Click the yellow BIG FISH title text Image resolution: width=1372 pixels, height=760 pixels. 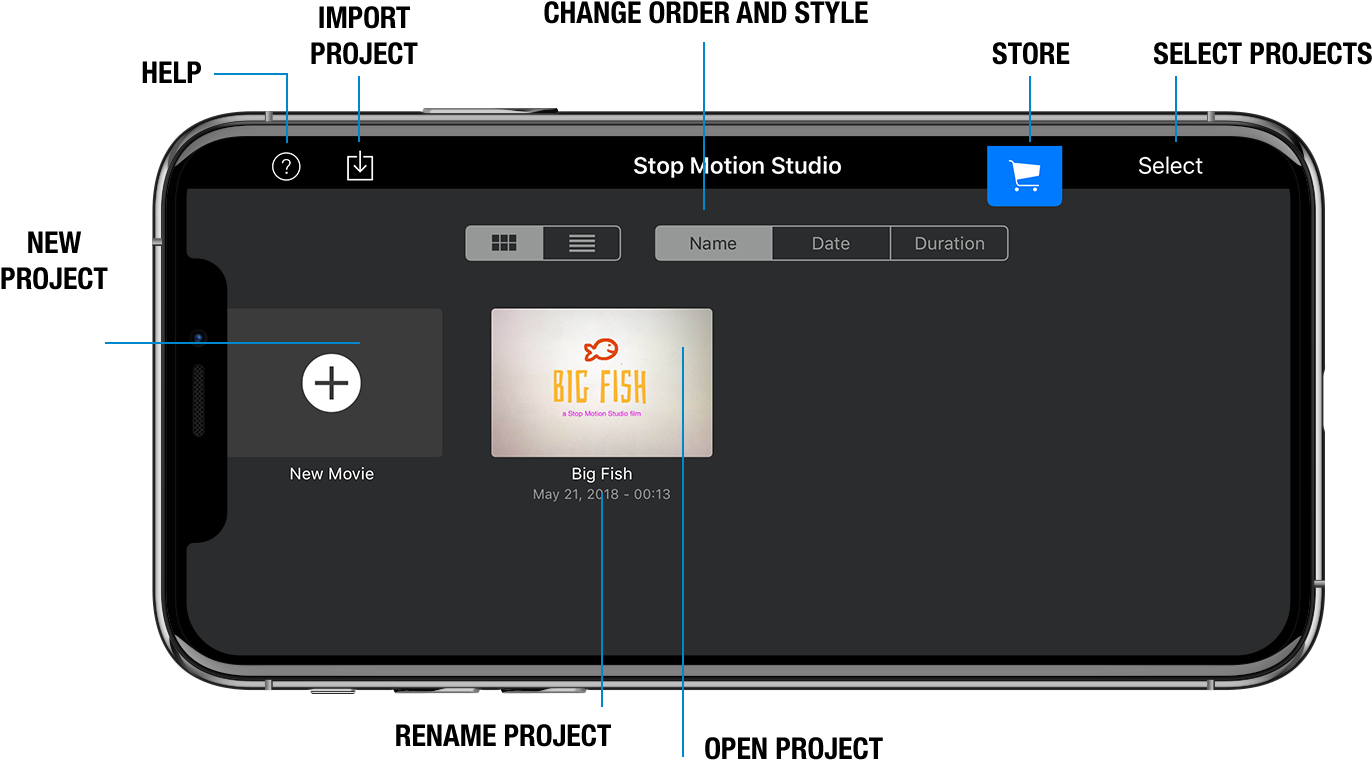tap(600, 387)
